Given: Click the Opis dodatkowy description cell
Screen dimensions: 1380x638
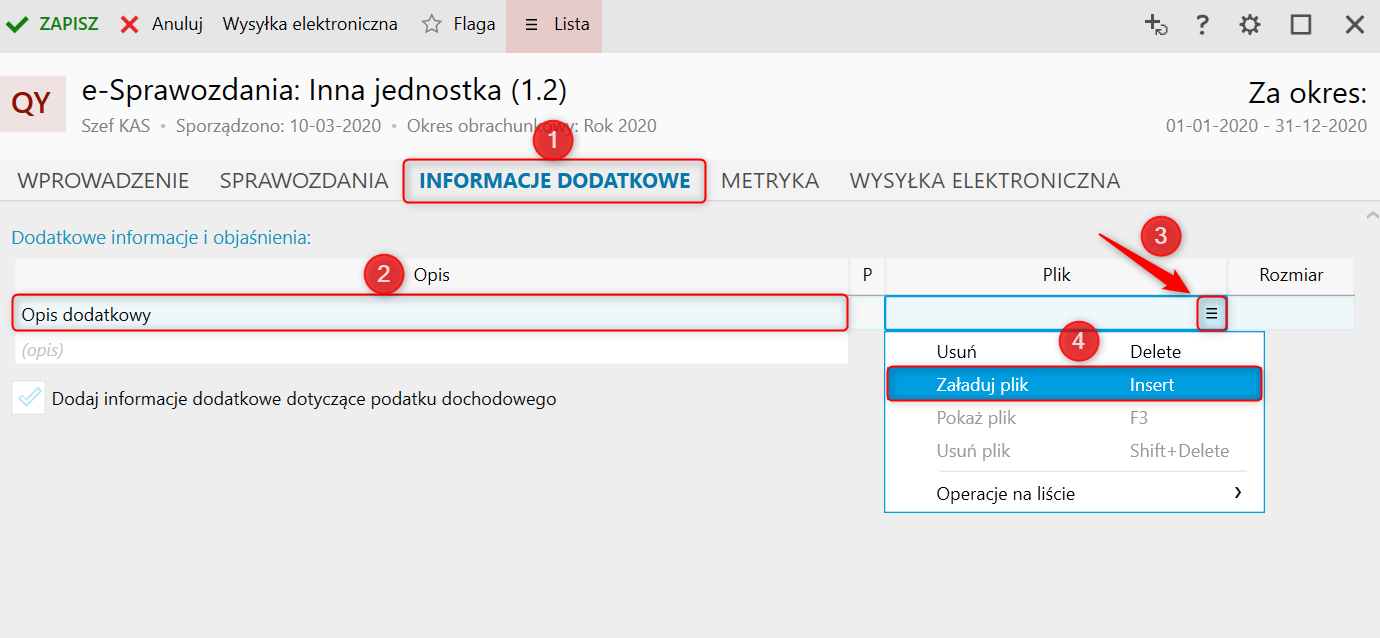Looking at the screenshot, I should 430,314.
